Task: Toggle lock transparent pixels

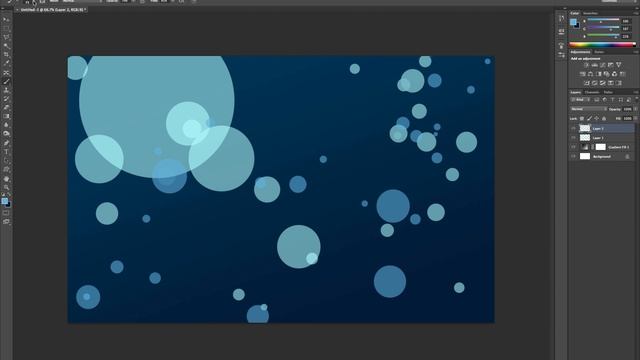Action: click(582, 118)
